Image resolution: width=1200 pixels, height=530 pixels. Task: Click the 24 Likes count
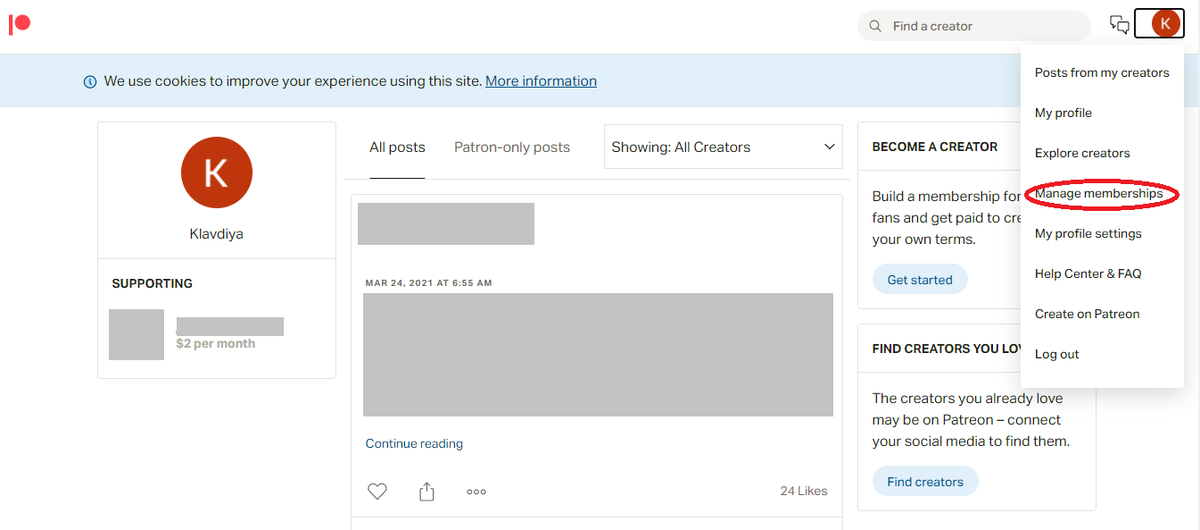click(804, 491)
